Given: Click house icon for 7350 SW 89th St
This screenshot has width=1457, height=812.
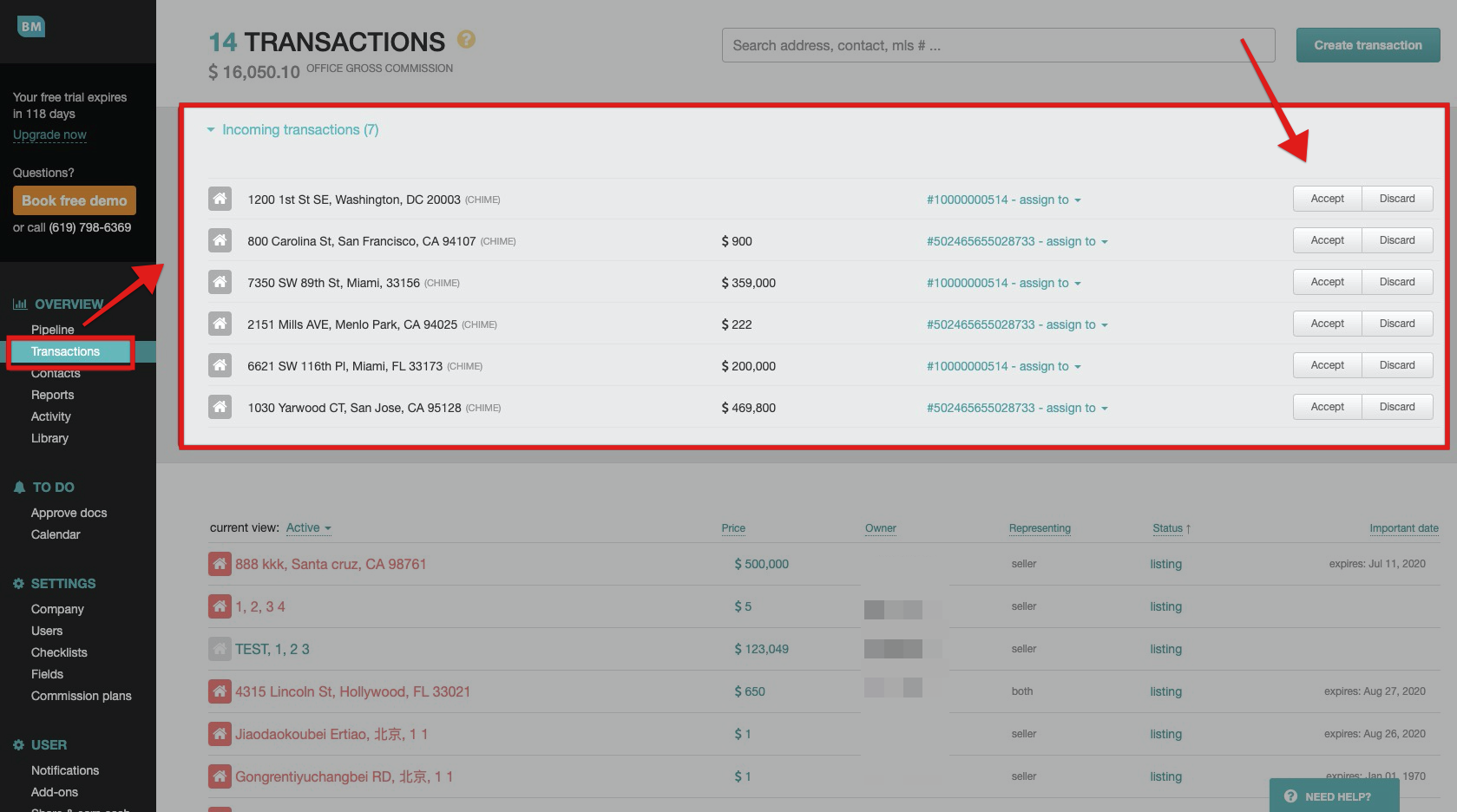Looking at the screenshot, I should click(220, 282).
